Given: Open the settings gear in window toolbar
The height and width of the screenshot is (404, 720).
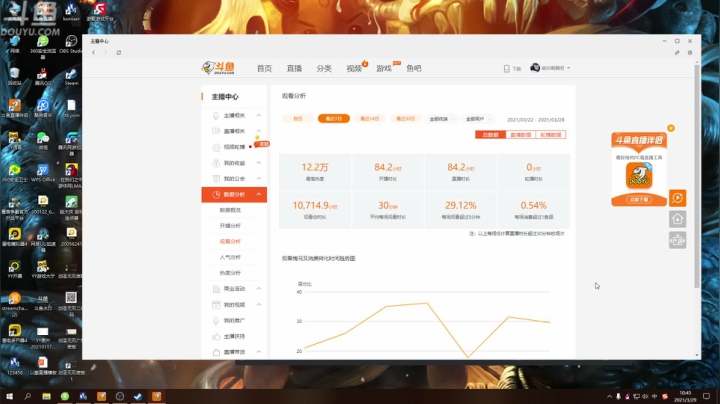Looking at the screenshot, I should [x=690, y=53].
